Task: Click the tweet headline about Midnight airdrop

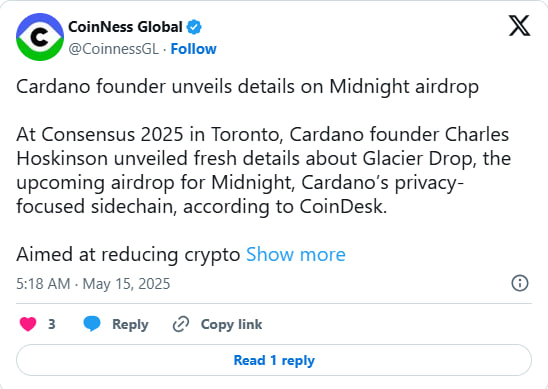Action: (247, 86)
